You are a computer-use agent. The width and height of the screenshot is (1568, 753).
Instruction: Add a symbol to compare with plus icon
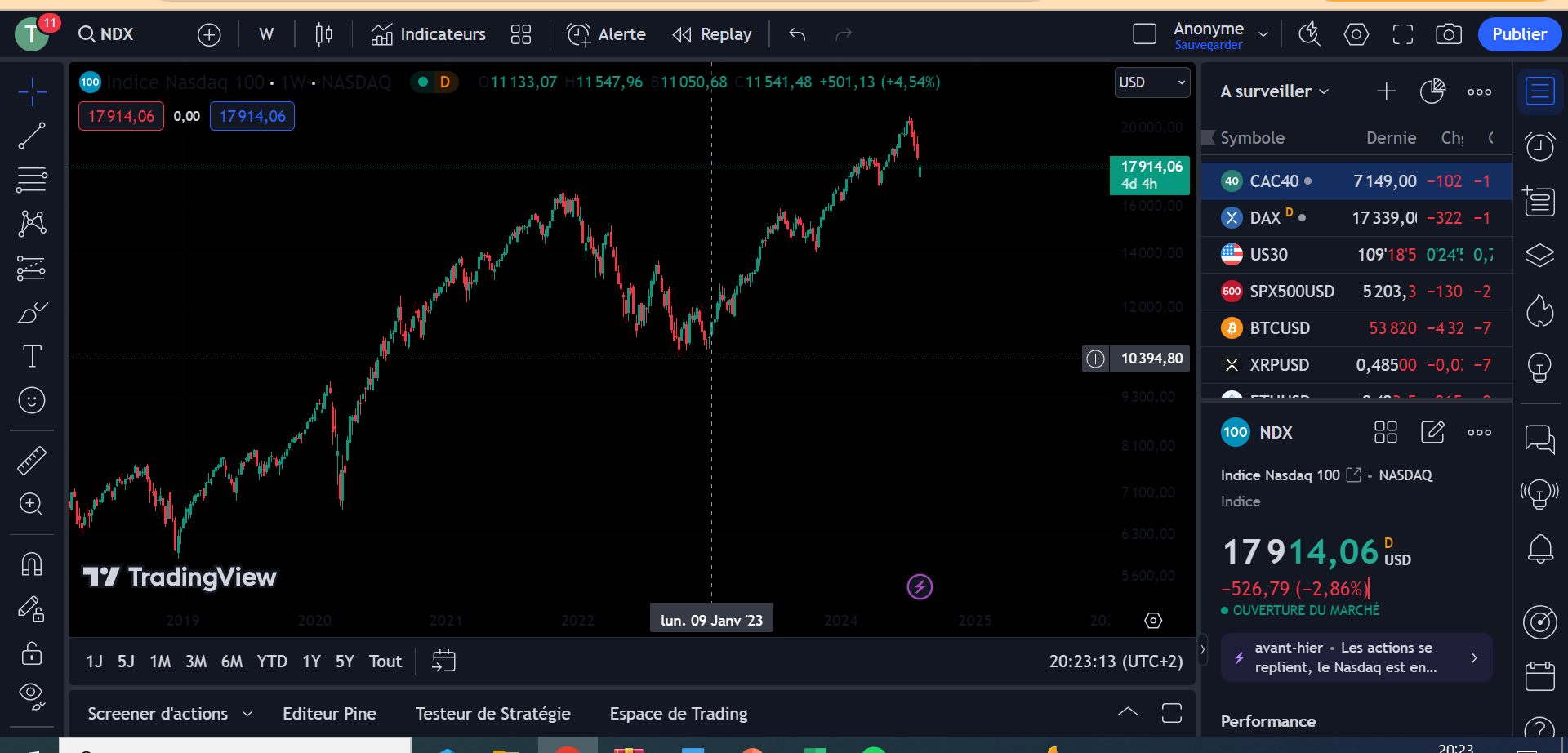(209, 34)
